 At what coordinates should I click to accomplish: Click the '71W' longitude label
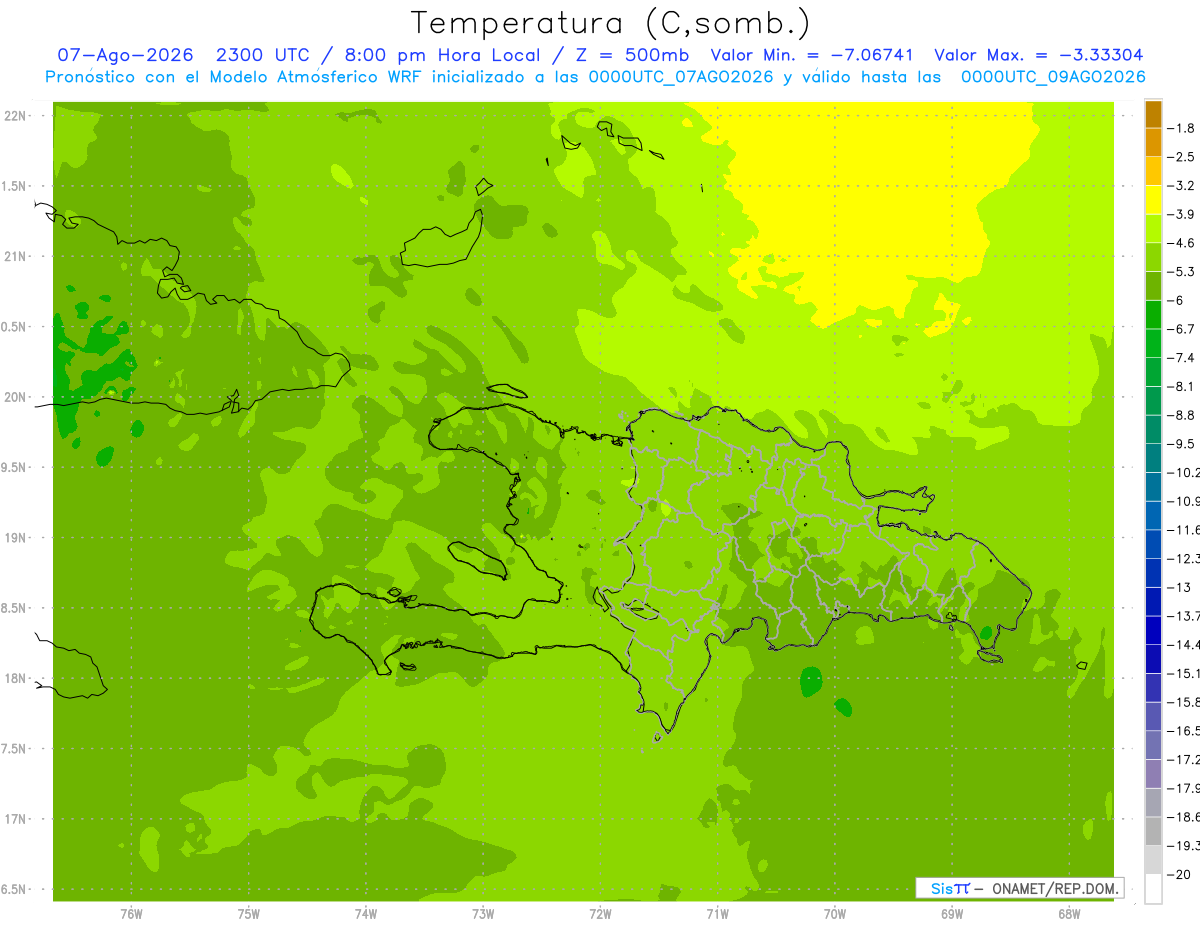pos(717,914)
